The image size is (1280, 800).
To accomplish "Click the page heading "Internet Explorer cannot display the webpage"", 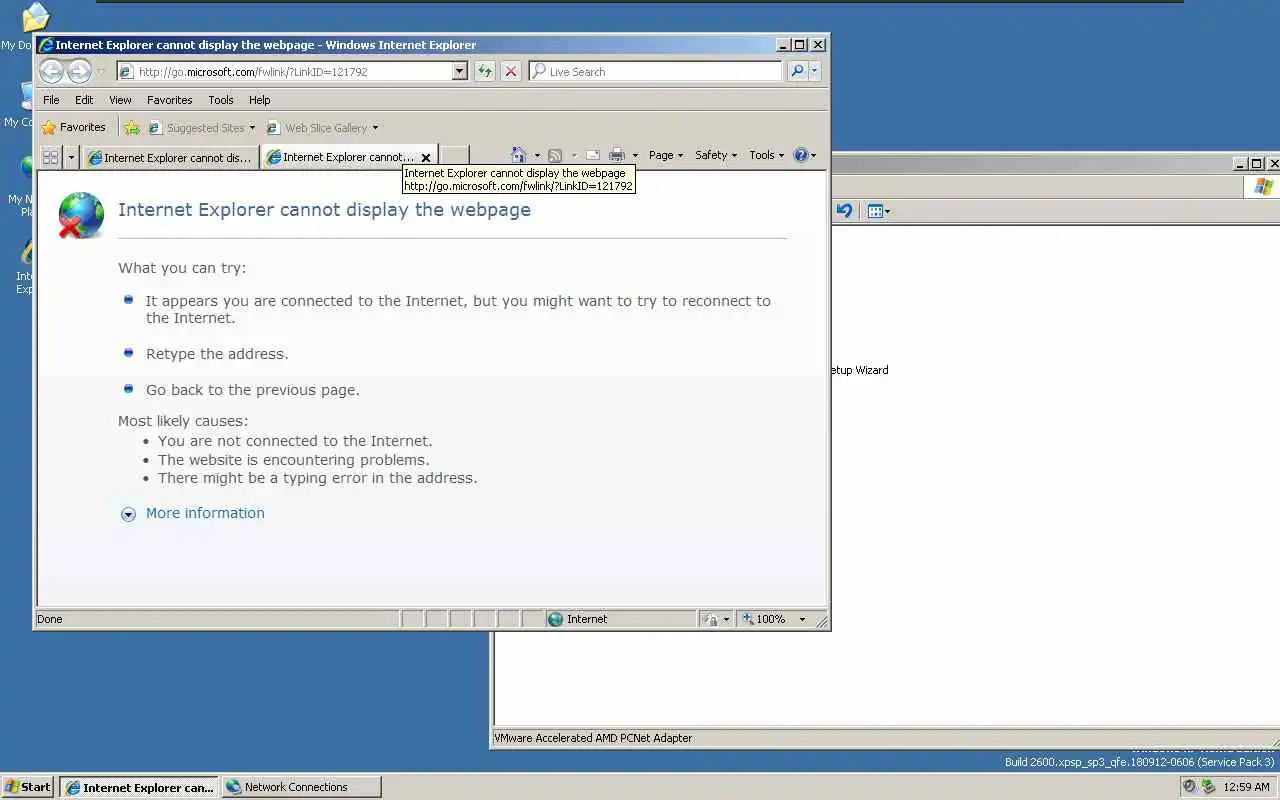I will (x=324, y=210).
